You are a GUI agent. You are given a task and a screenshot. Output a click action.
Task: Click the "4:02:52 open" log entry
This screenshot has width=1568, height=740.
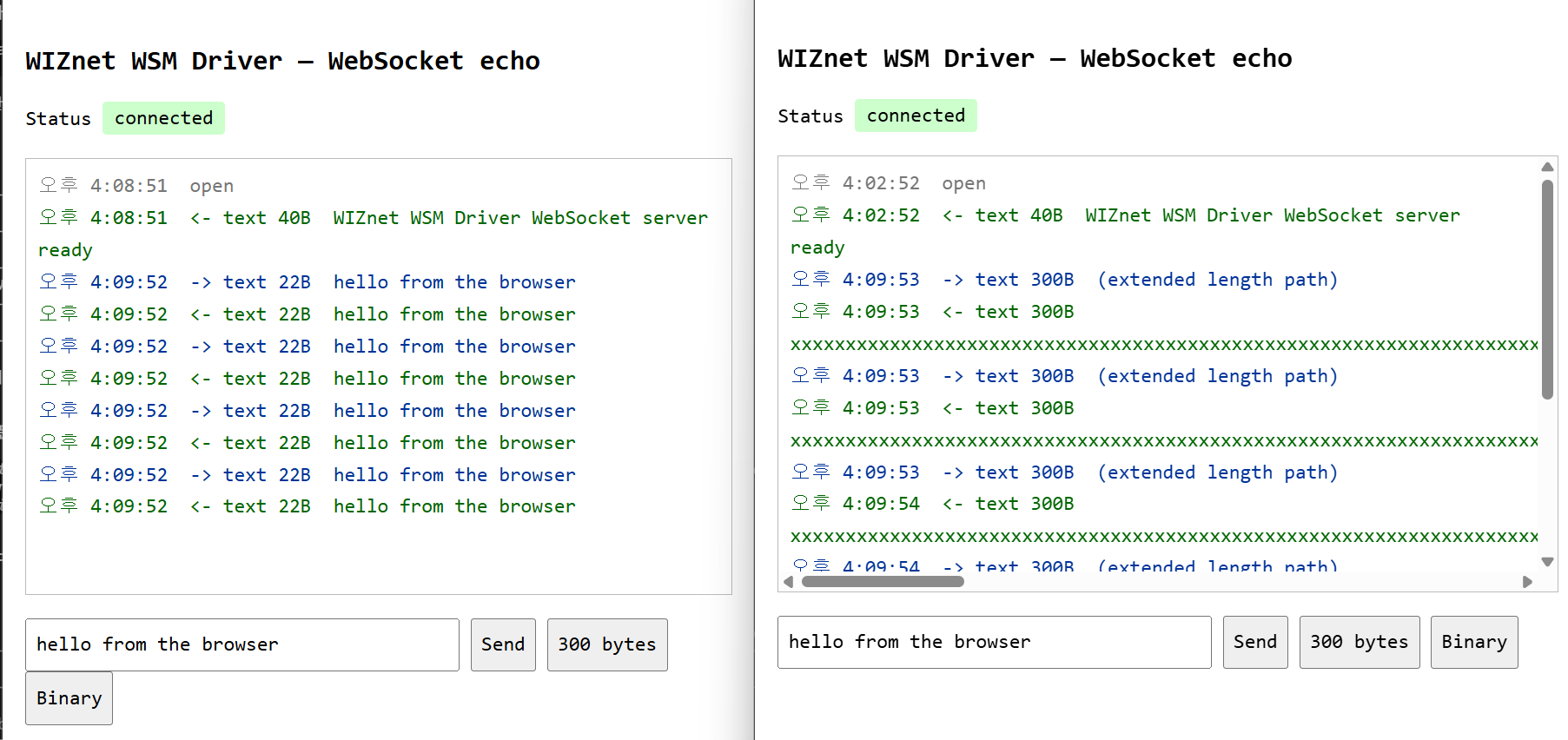pos(889,183)
